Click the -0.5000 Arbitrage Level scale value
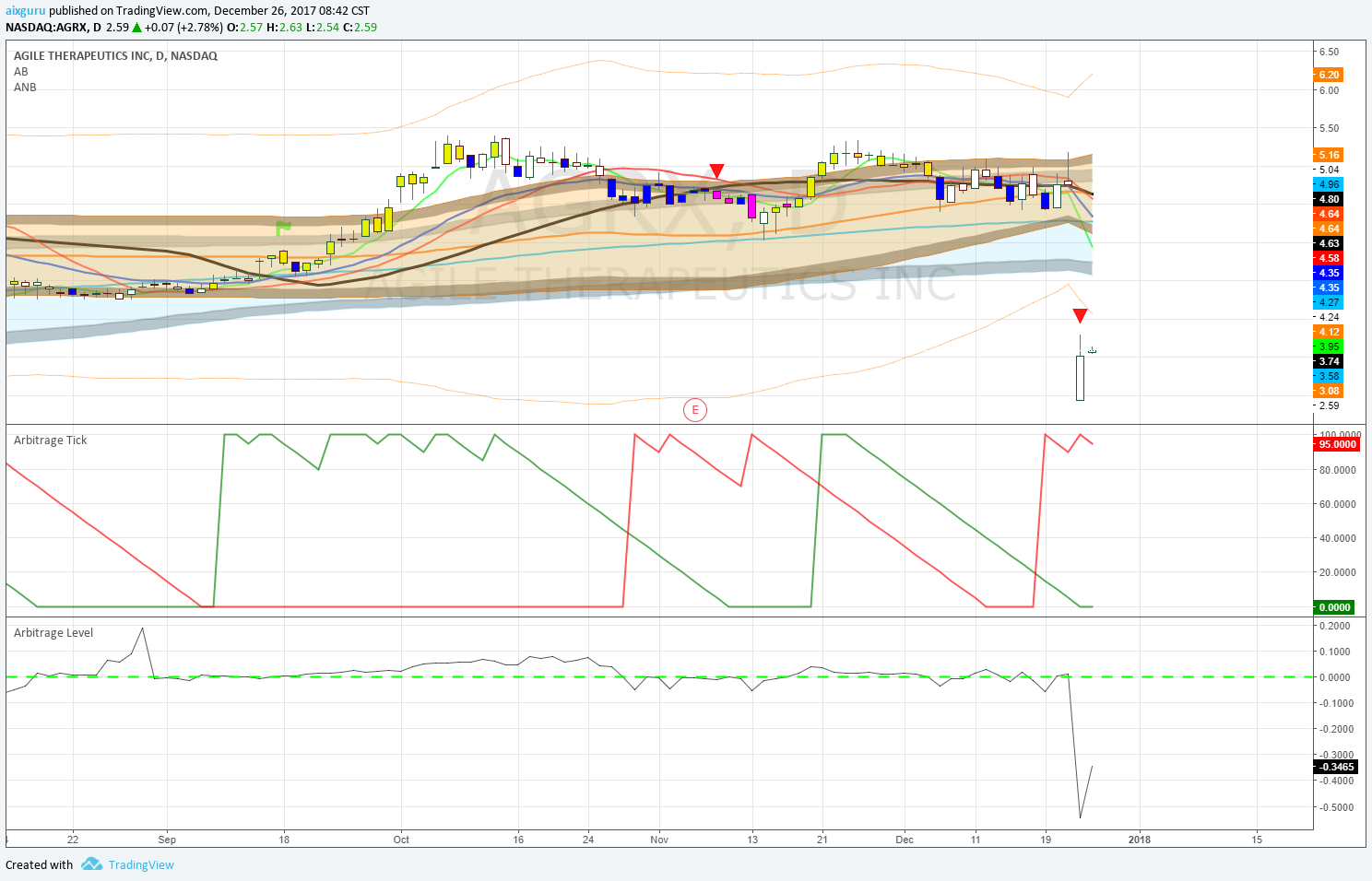The width and height of the screenshot is (1372, 881). click(x=1334, y=807)
